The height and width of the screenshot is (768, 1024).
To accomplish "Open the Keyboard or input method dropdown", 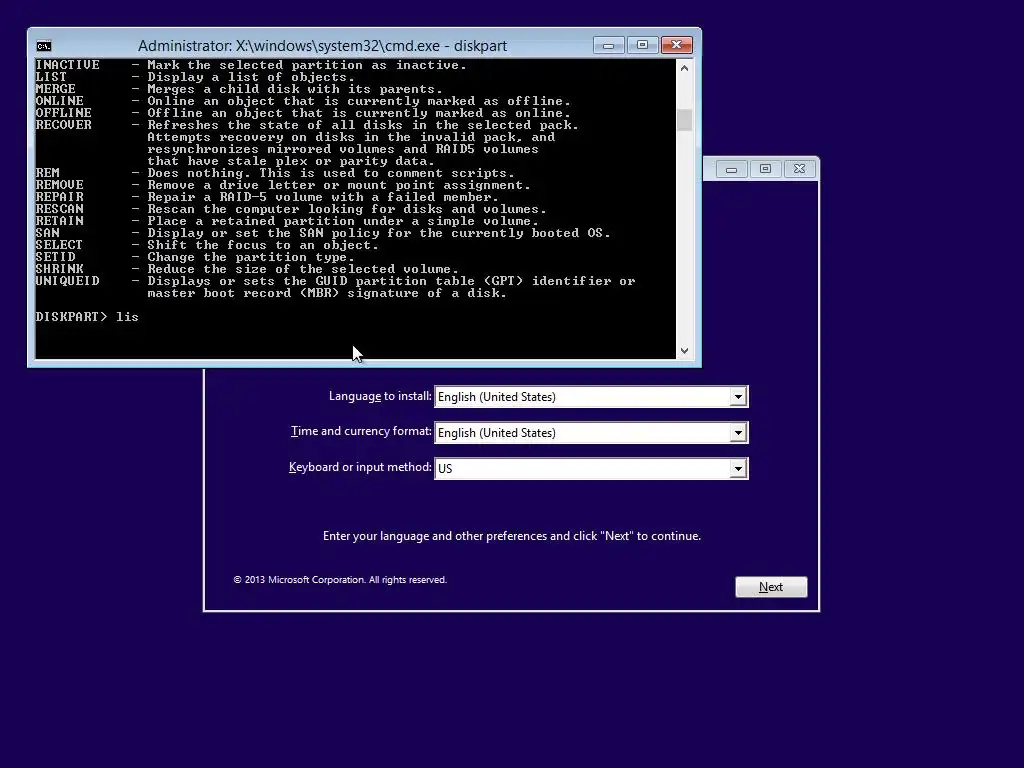I will pyautogui.click(x=591, y=468).
